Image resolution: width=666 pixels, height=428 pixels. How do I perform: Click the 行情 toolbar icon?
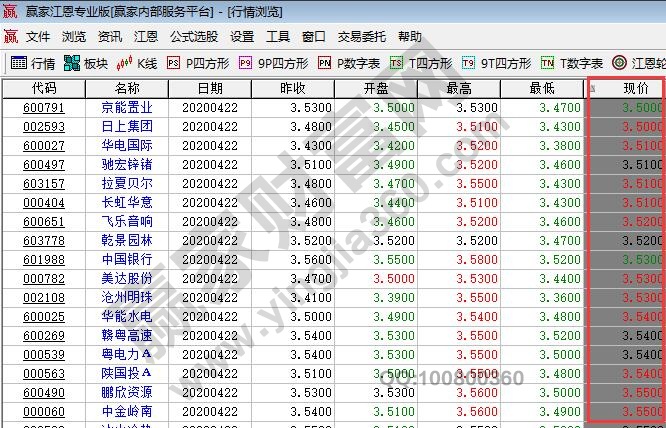18,63
